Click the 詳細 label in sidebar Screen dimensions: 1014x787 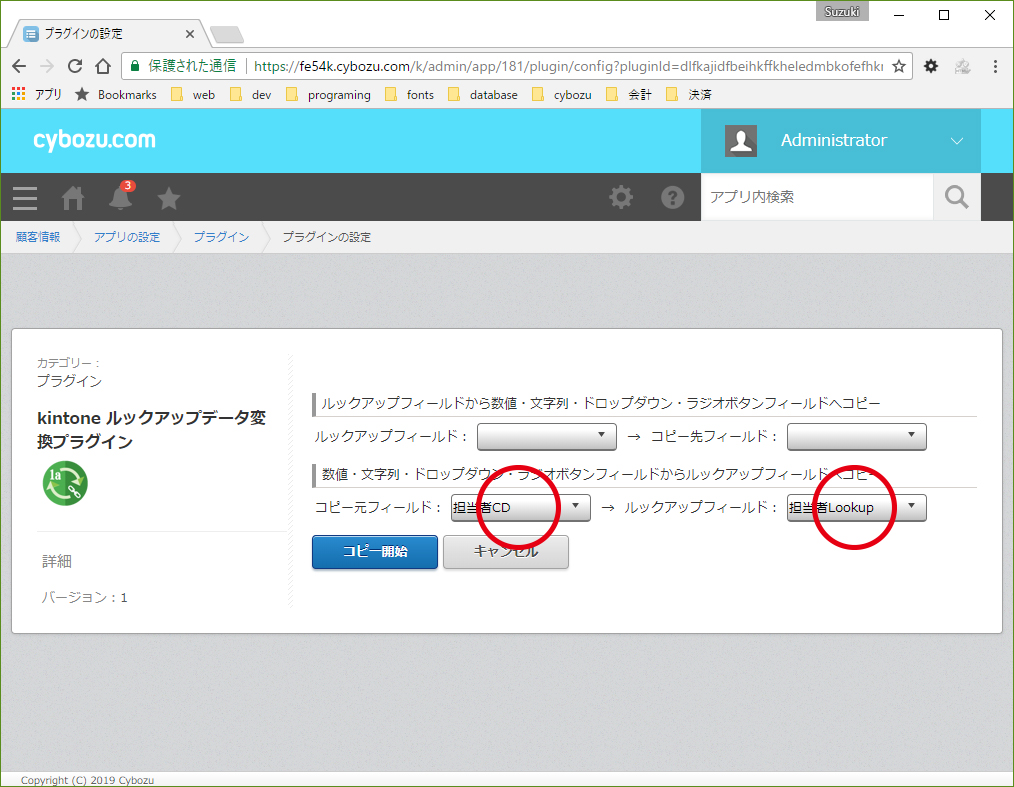(x=57, y=561)
